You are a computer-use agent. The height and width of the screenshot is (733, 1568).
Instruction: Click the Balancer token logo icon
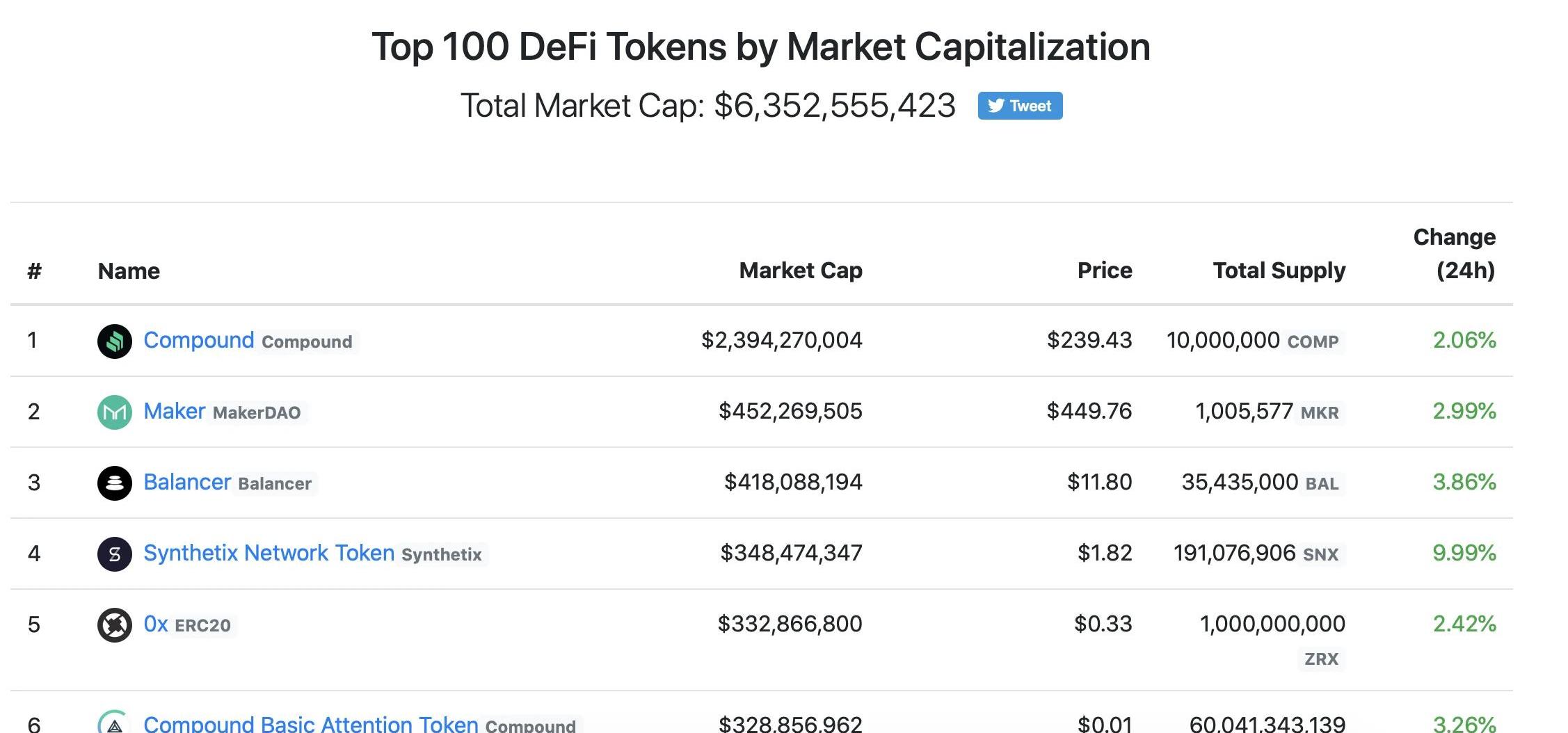click(115, 483)
